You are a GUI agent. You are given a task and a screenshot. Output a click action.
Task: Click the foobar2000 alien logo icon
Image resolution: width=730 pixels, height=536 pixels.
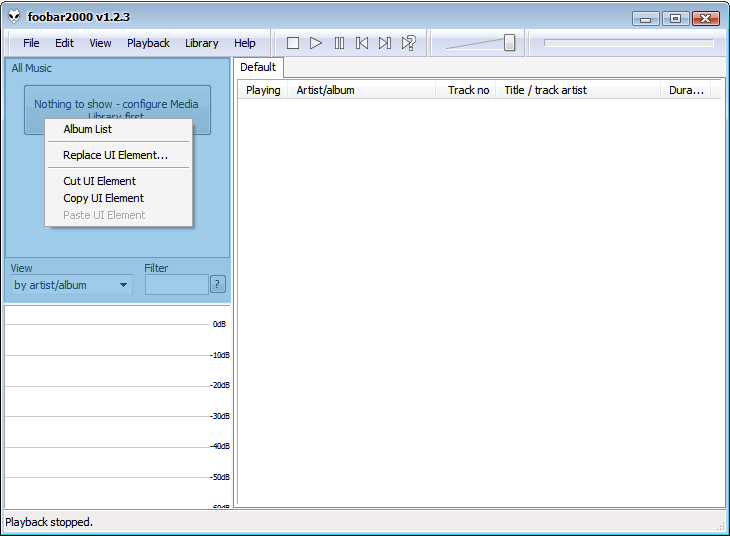coord(14,17)
